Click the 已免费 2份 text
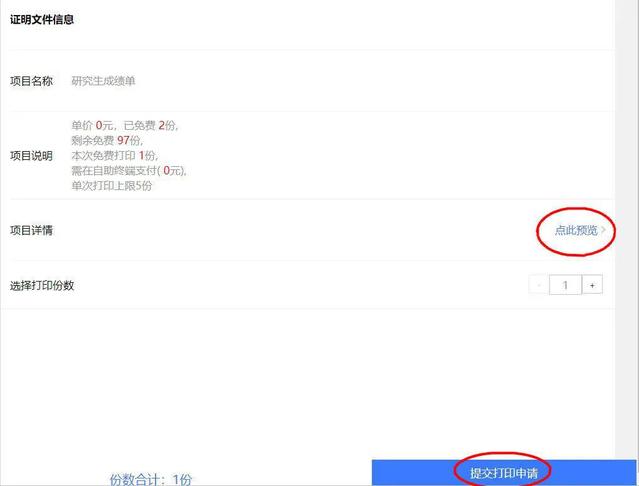Viewport: 639px width, 486px height. click(x=151, y=125)
